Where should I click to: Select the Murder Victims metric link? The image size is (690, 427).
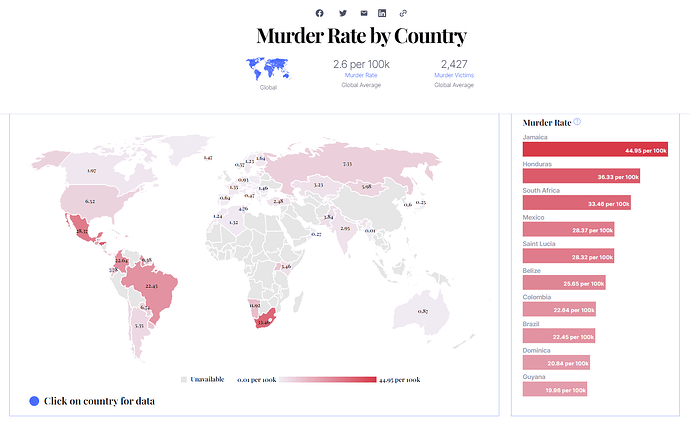(x=455, y=75)
